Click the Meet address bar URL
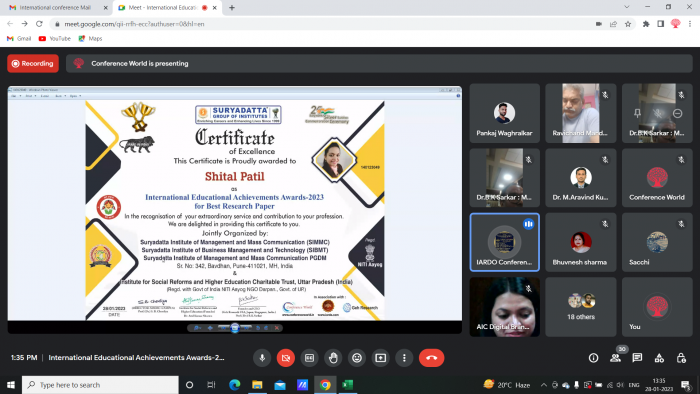This screenshot has width=700, height=394. [134, 24]
